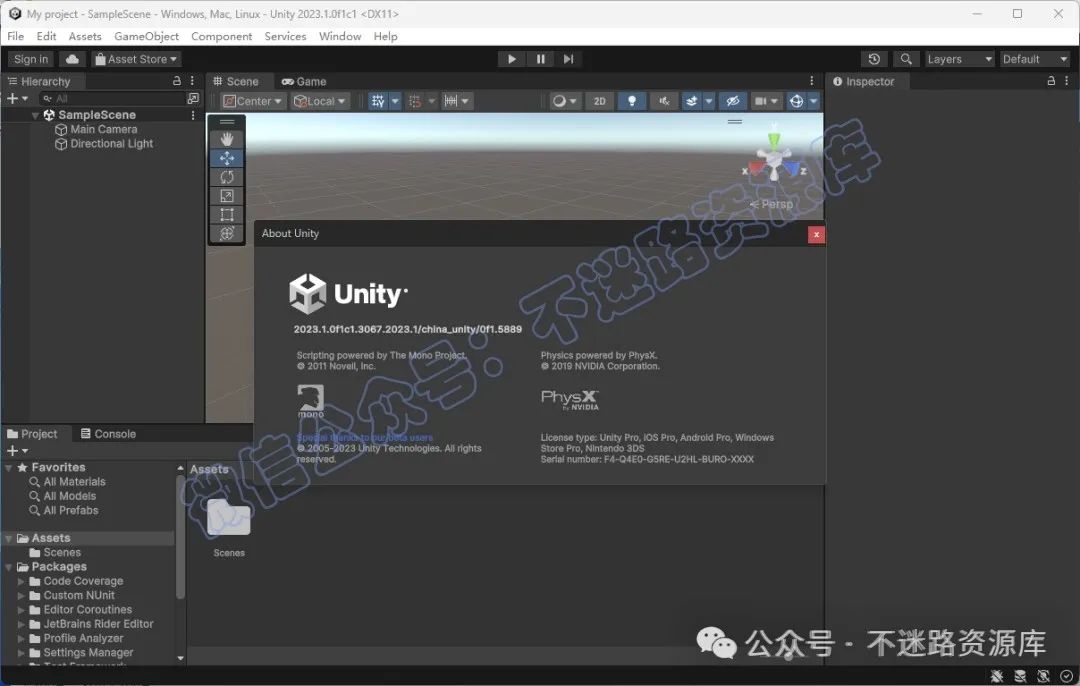Screen dimensions: 1080x686
Task: Open SampleScene row options menu
Action: coord(193,115)
